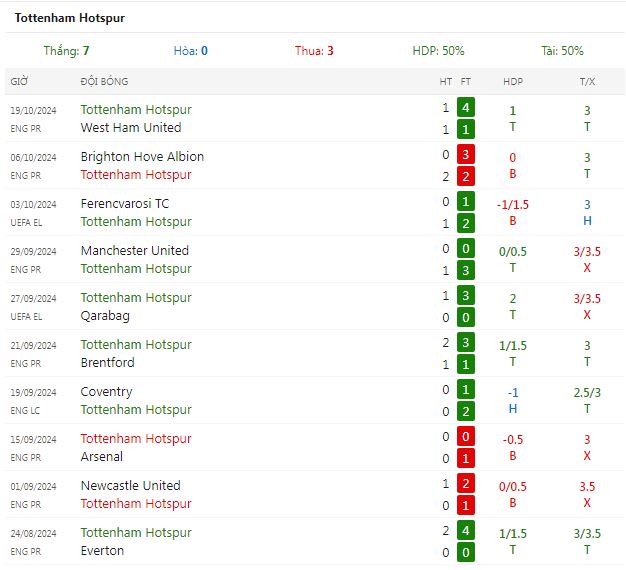The image size is (626, 570).
Task: Click the 03/10/2024 match date
Action: tap(34, 205)
